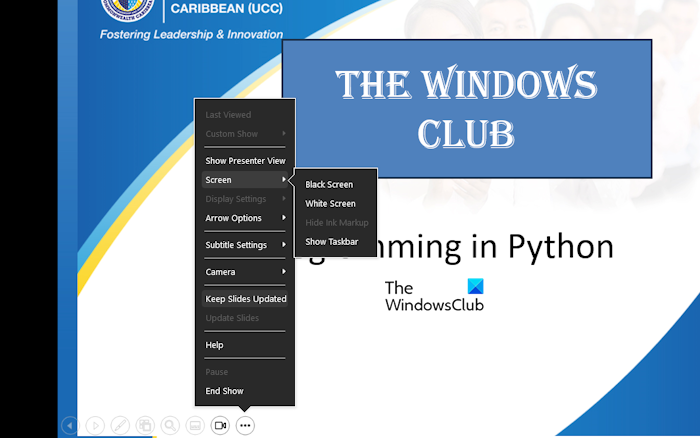
Task: Expand the Camera submenu
Action: pos(245,272)
